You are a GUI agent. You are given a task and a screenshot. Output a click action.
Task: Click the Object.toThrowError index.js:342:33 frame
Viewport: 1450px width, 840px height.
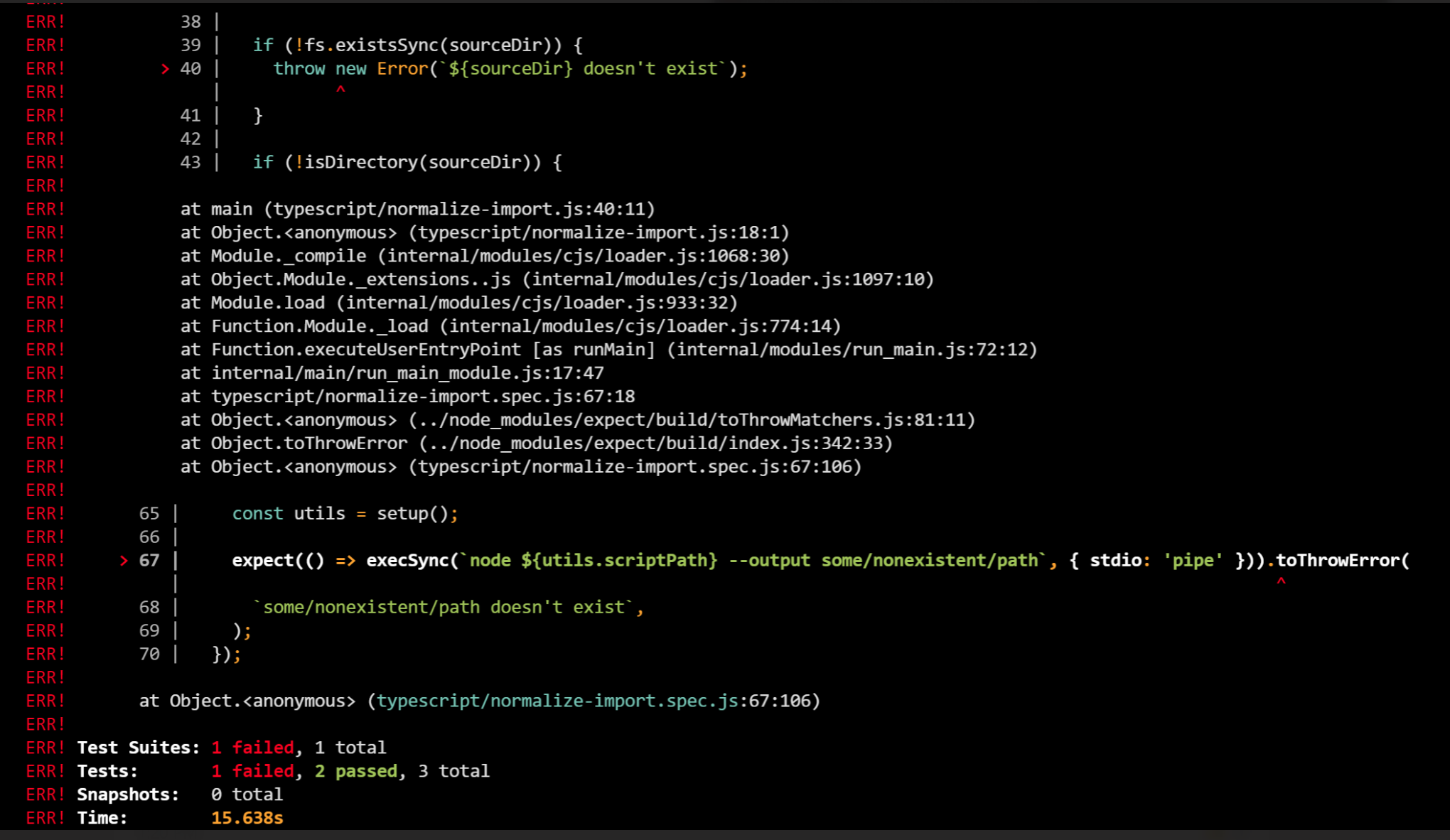(x=537, y=443)
